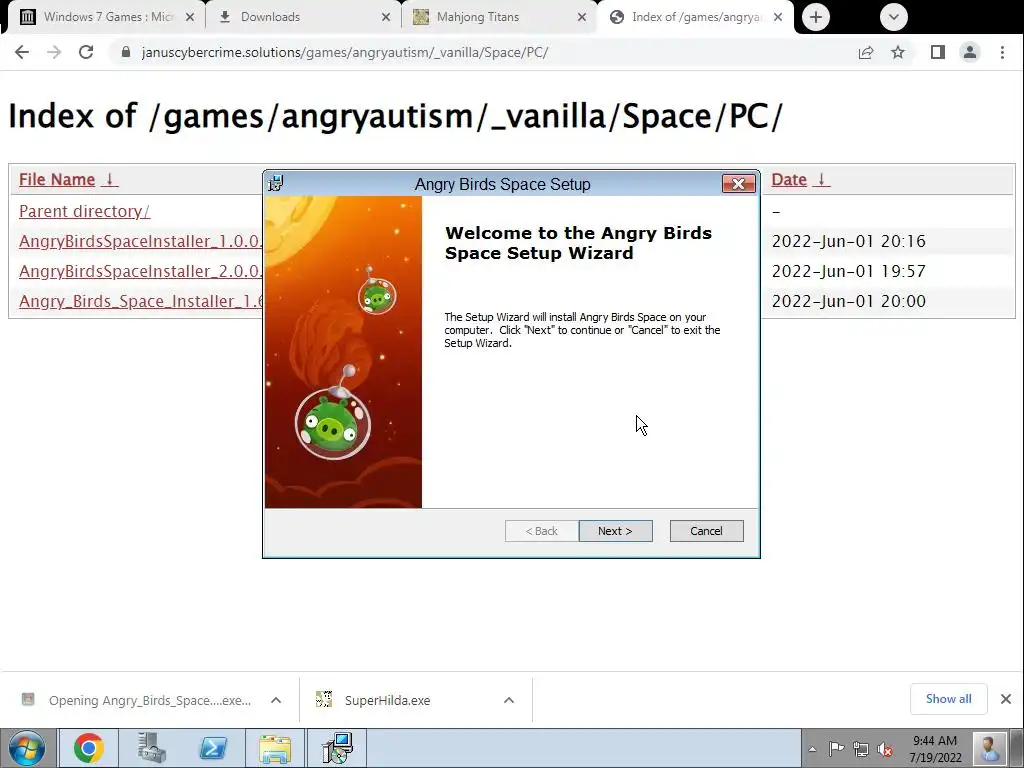Image resolution: width=1024 pixels, height=768 pixels.
Task: Click the network tray icon
Action: pos(861,749)
